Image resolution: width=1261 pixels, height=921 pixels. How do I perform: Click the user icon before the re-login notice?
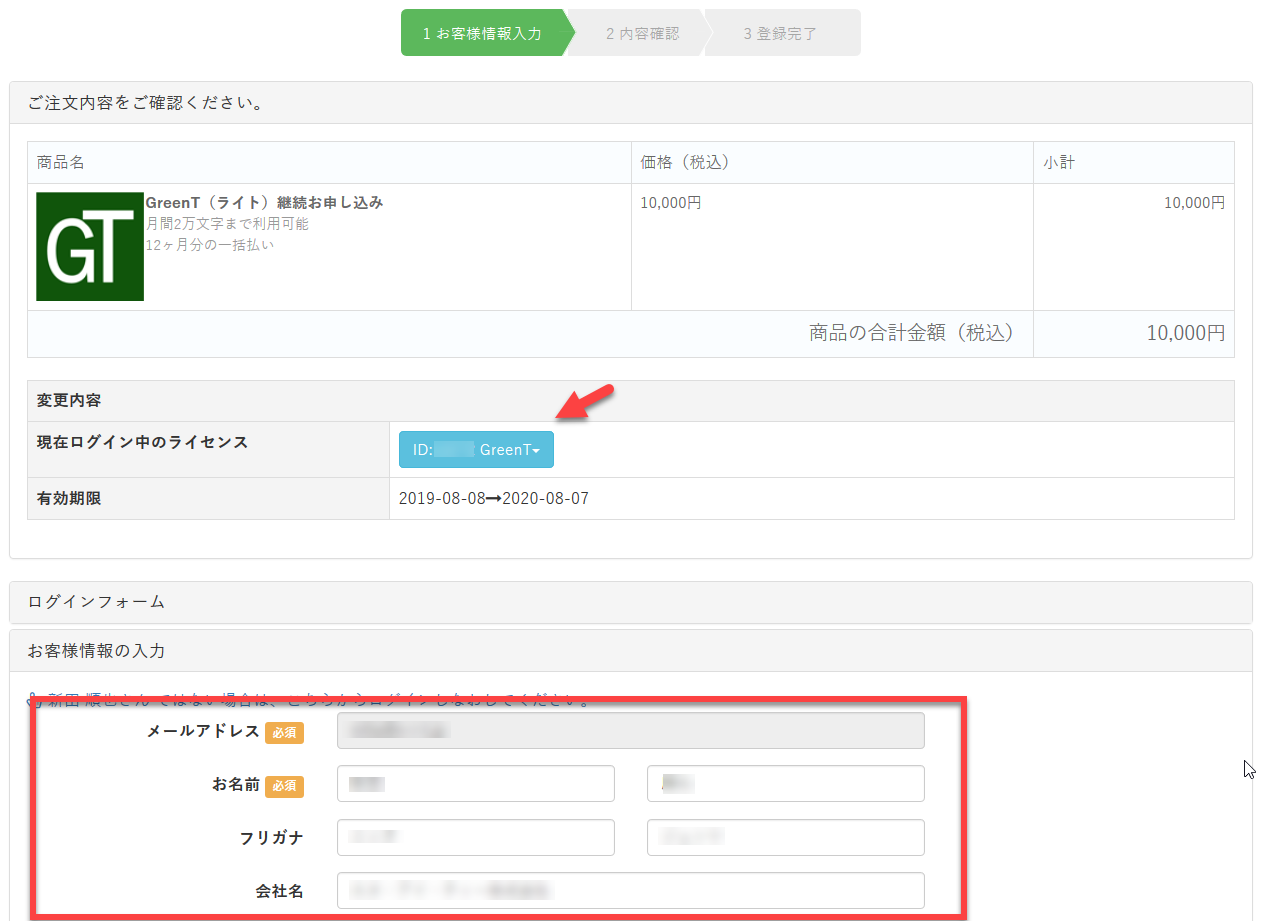[x=32, y=699]
